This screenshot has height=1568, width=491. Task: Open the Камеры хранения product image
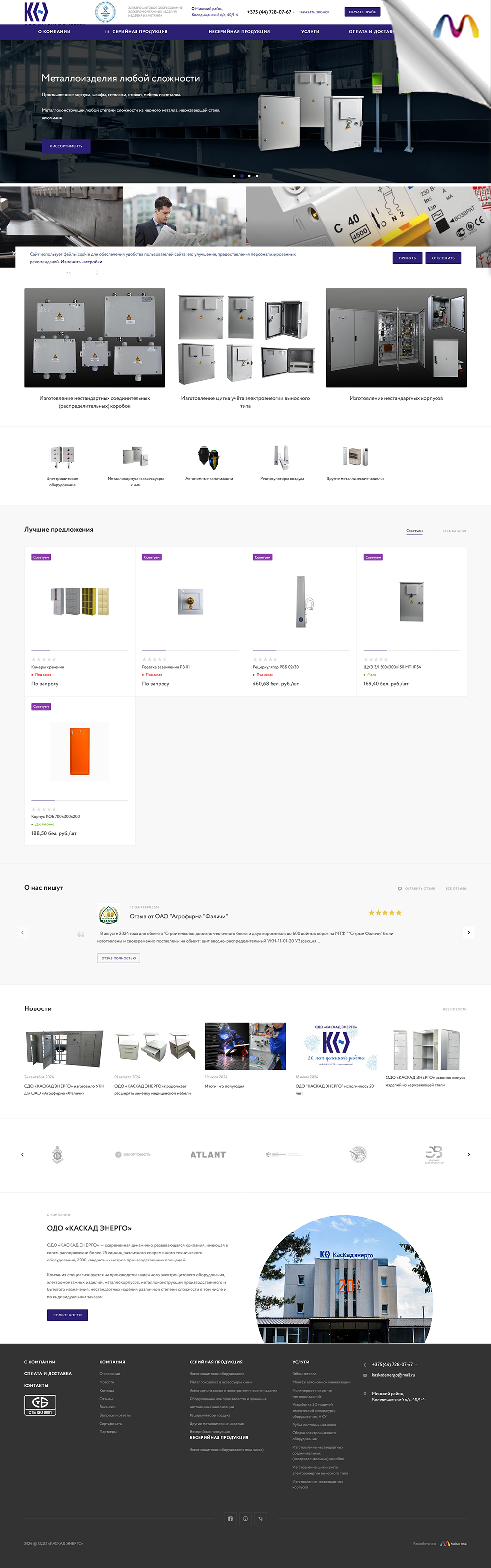pos(80,601)
